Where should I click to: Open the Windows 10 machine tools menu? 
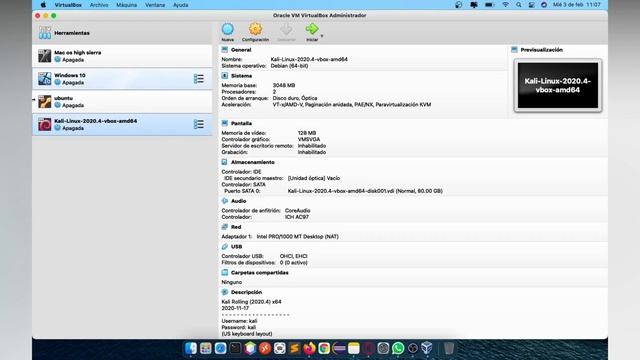[199, 79]
